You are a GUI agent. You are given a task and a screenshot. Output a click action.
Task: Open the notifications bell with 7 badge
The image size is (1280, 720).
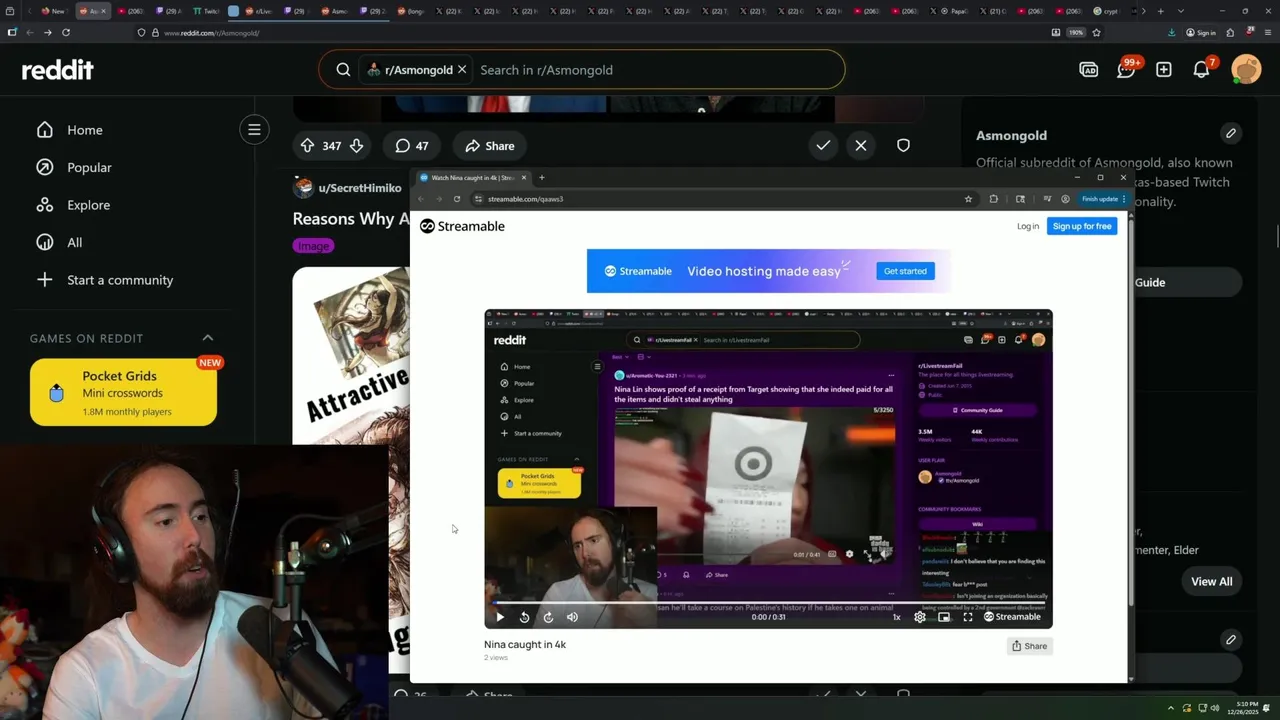pyautogui.click(x=1203, y=69)
